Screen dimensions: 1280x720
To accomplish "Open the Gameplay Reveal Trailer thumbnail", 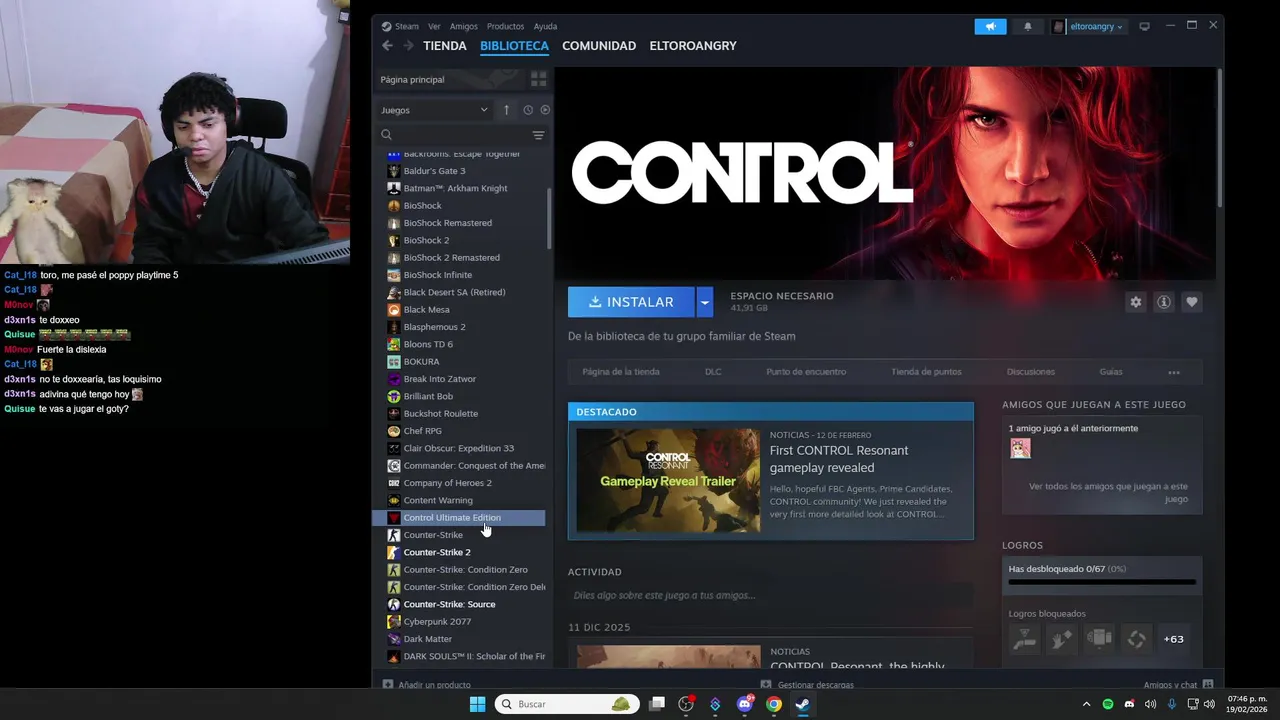I will [x=668, y=481].
